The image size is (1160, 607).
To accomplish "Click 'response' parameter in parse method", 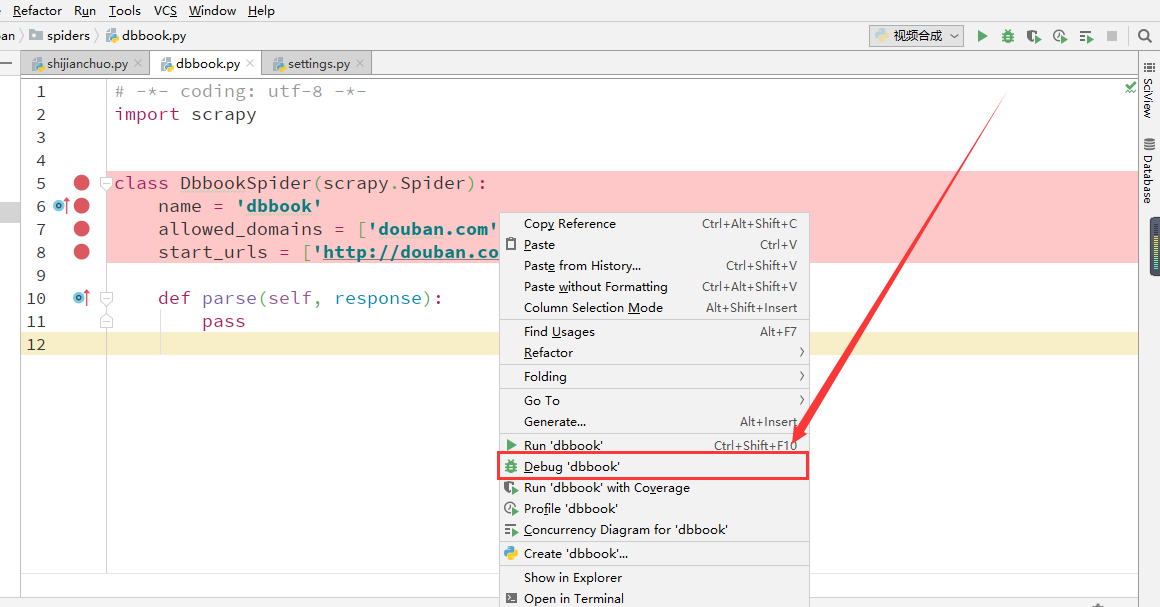I will coord(378,298).
